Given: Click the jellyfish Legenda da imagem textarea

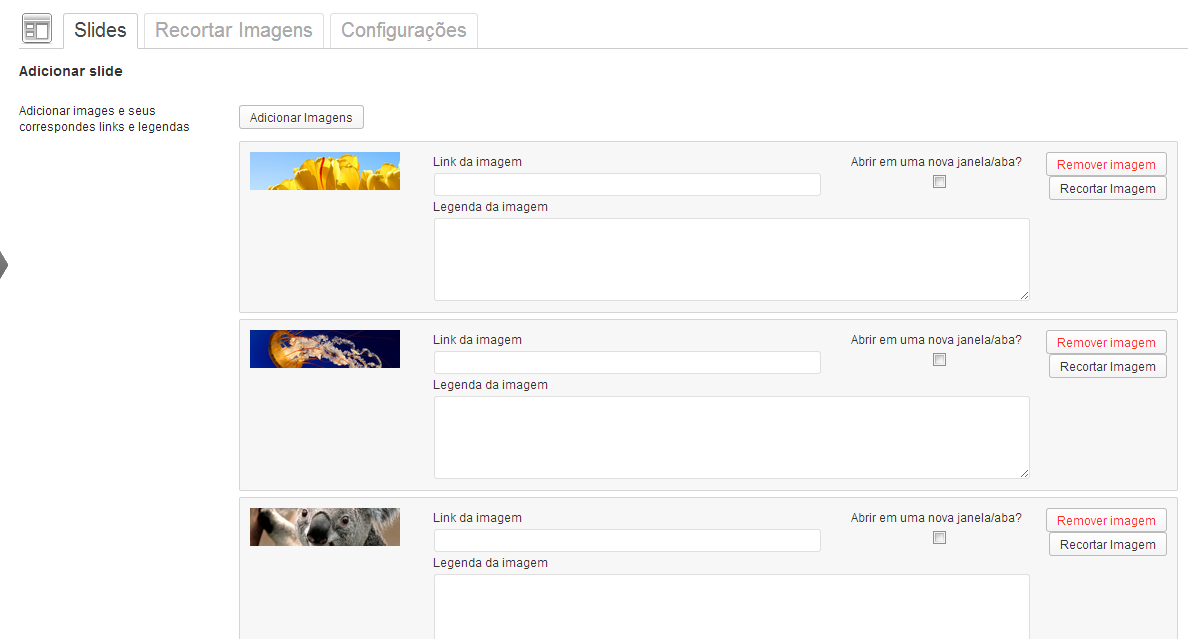Looking at the screenshot, I should click(732, 437).
